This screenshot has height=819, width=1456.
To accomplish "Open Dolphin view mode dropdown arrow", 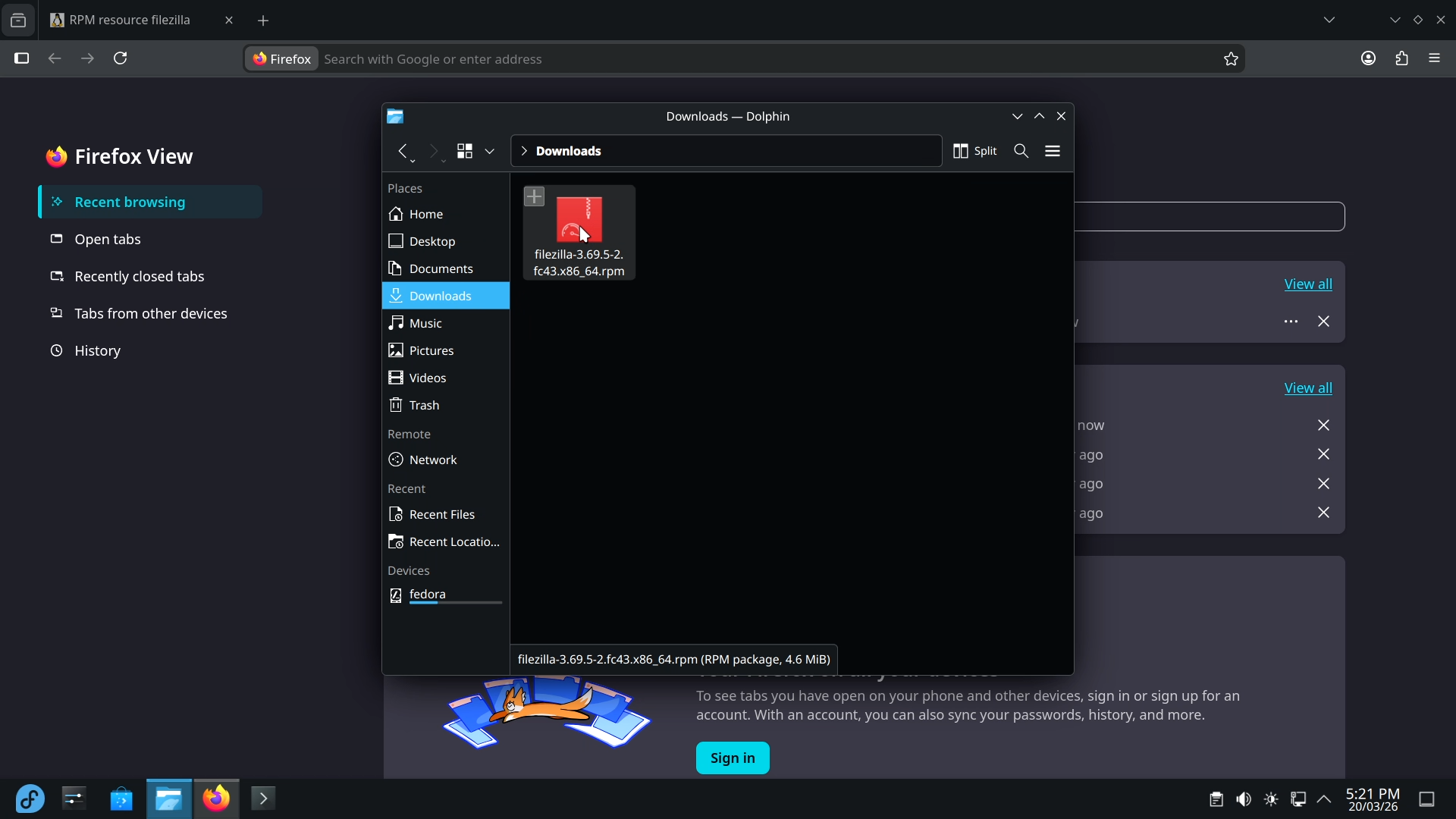I will pyautogui.click(x=490, y=151).
